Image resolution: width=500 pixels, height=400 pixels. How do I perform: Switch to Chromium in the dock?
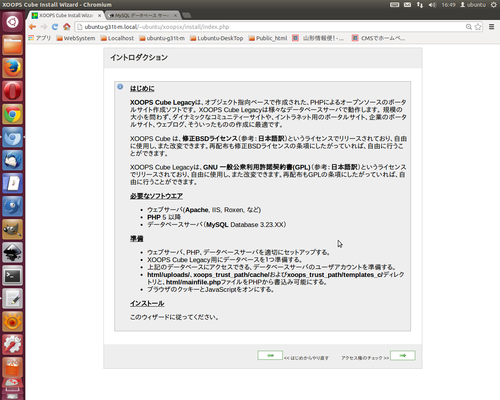[12, 137]
